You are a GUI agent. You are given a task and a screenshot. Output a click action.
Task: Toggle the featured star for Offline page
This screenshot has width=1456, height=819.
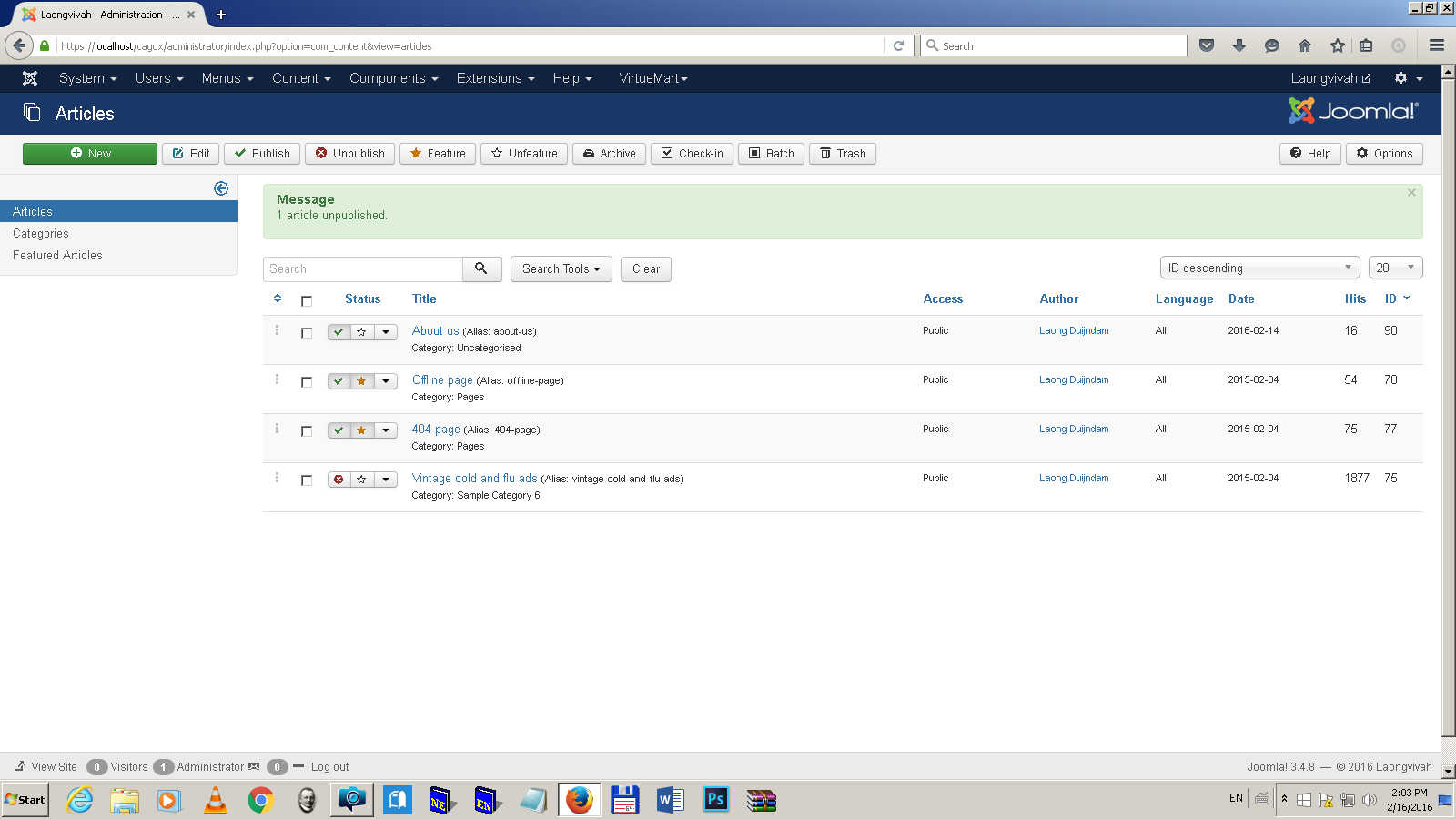point(361,381)
